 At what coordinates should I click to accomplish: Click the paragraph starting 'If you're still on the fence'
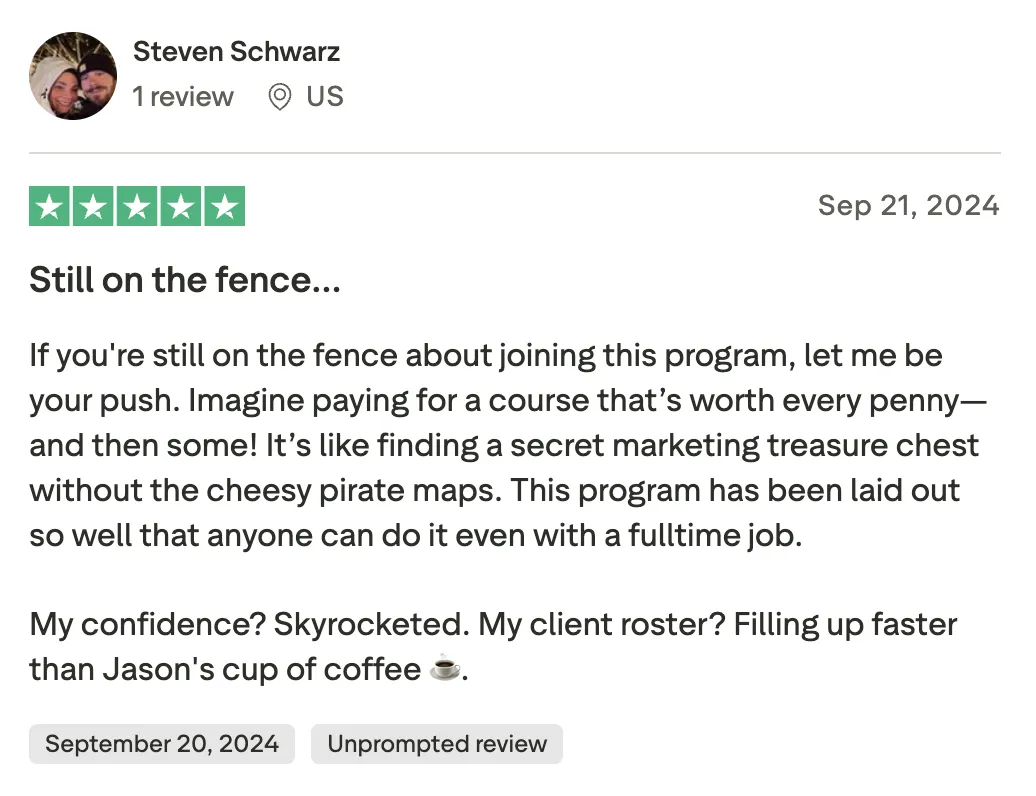click(x=507, y=445)
